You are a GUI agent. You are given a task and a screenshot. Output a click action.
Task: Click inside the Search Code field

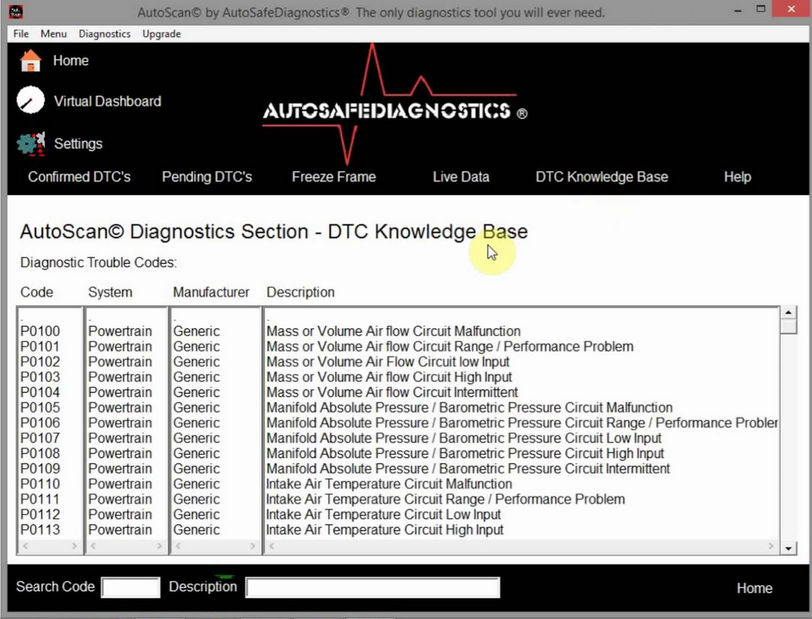[x=130, y=588]
